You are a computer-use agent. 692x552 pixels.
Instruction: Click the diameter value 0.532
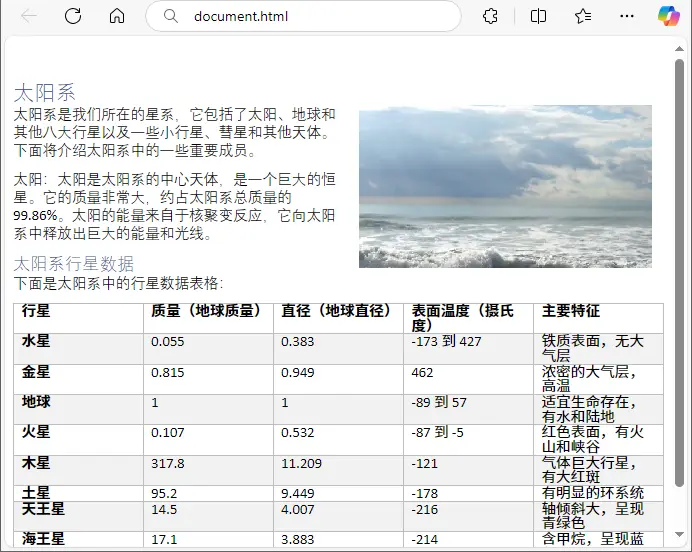pos(297,432)
